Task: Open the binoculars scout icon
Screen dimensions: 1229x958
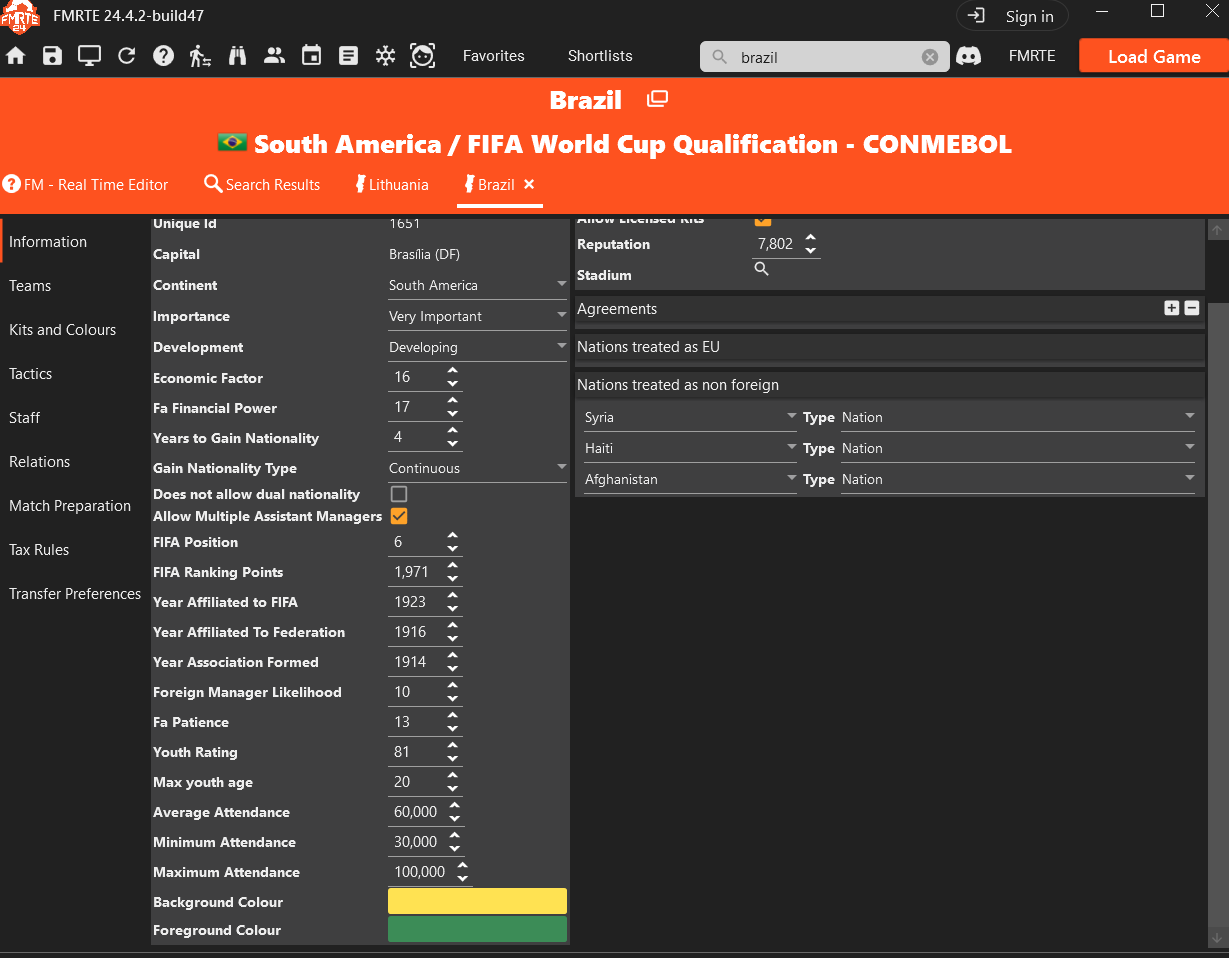Action: click(x=237, y=56)
